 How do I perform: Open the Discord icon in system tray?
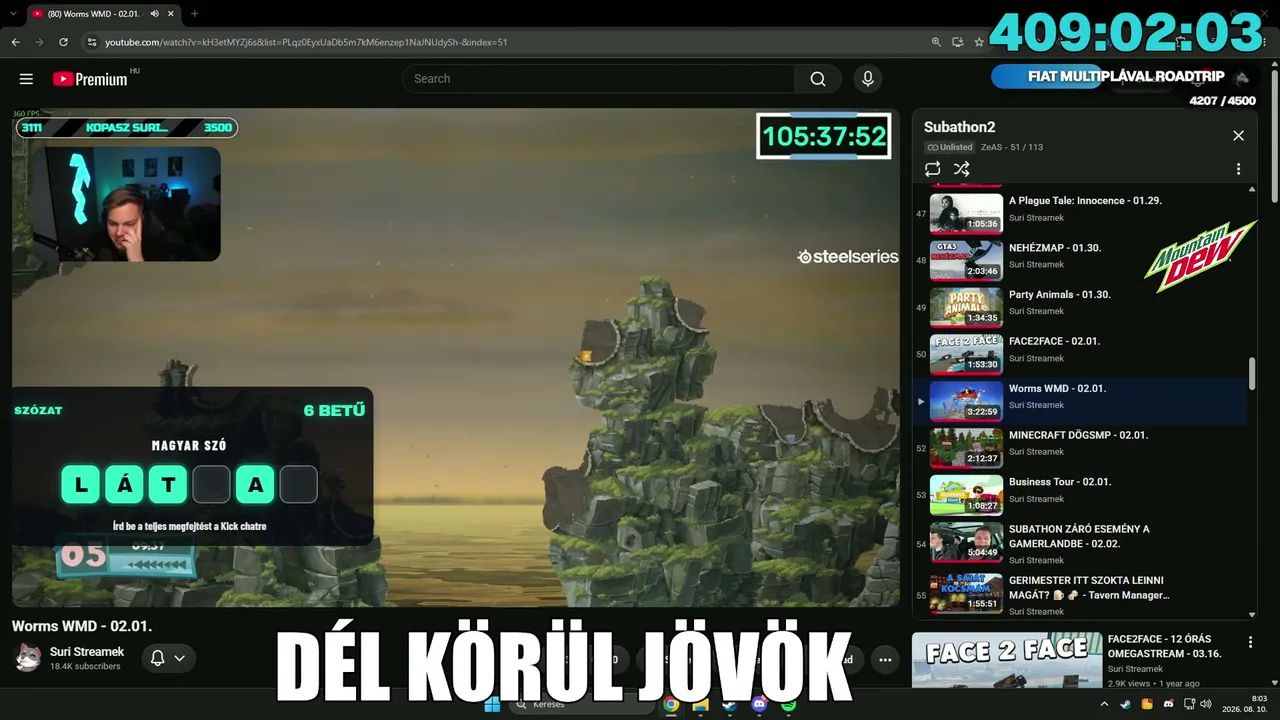1168,704
